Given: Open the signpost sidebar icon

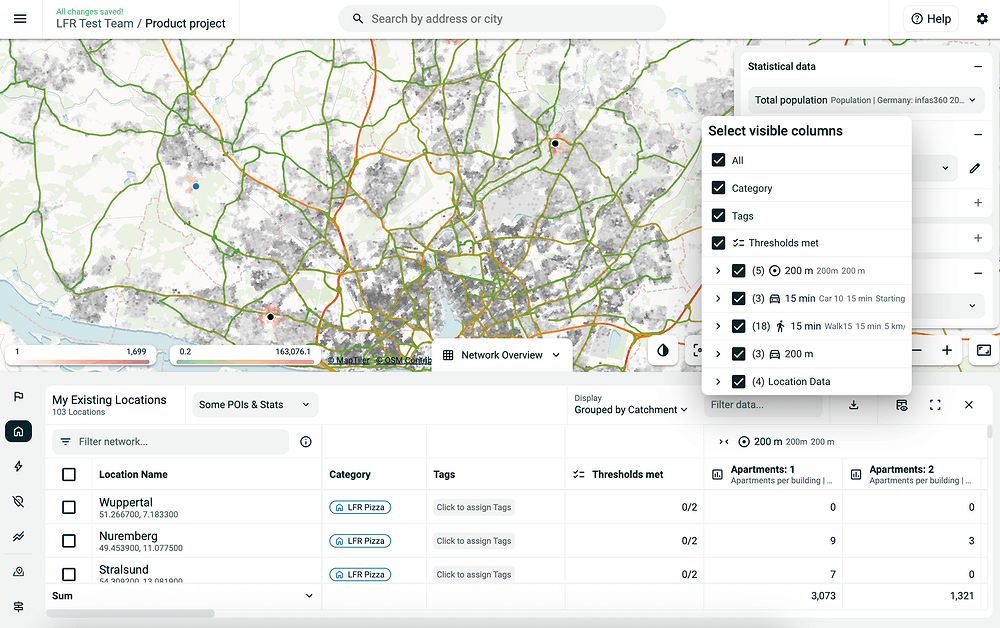Looking at the screenshot, I should pyautogui.click(x=18, y=607).
